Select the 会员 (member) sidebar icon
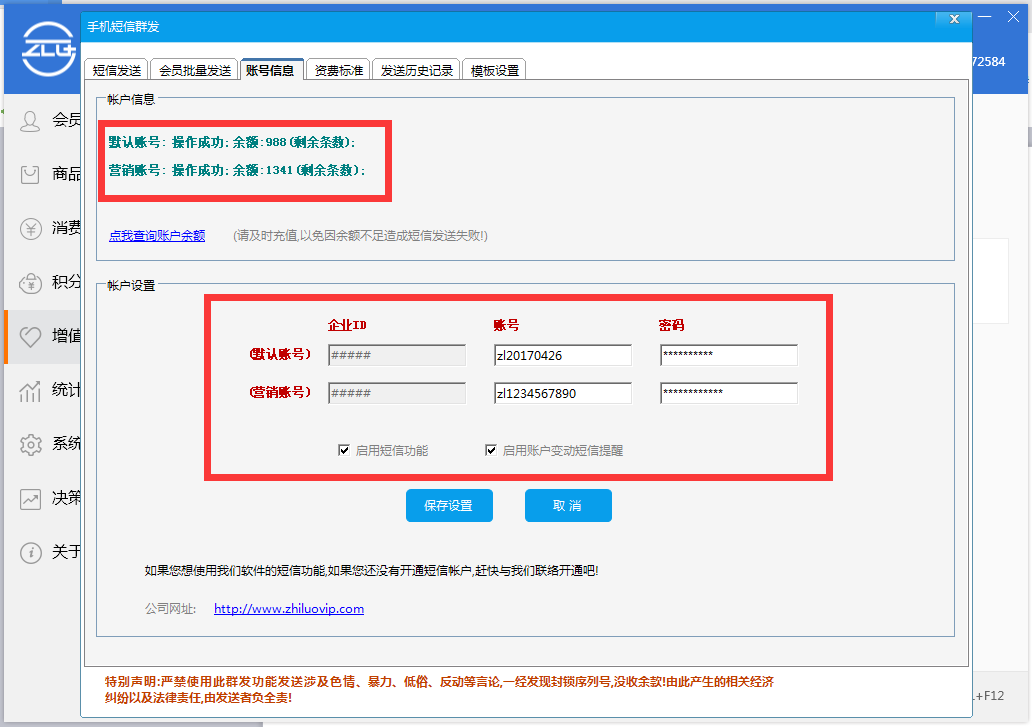Viewport: 1032px width, 727px height. [30, 121]
